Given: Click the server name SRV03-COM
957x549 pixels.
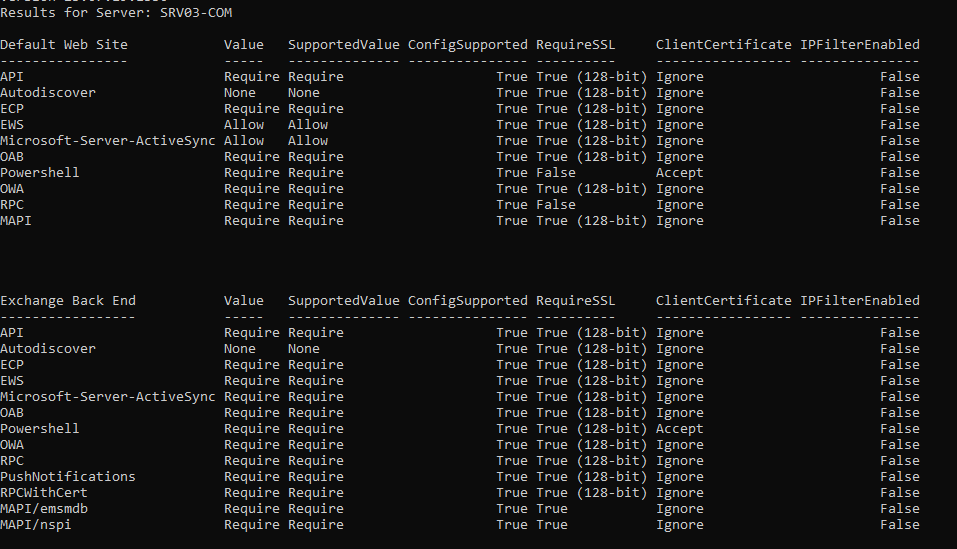Looking at the screenshot, I should (x=195, y=13).
